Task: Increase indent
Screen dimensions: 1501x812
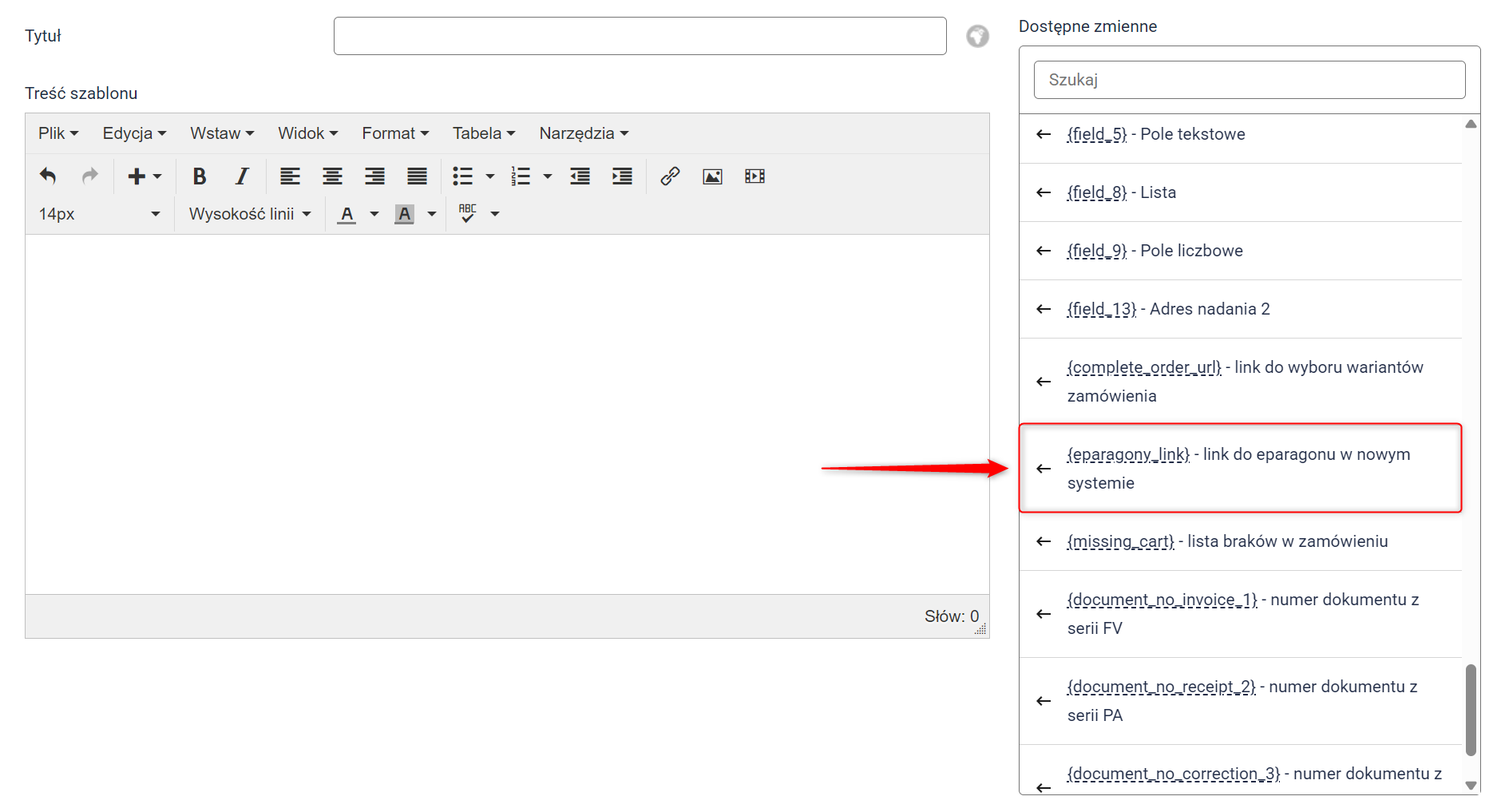Action: point(622,176)
